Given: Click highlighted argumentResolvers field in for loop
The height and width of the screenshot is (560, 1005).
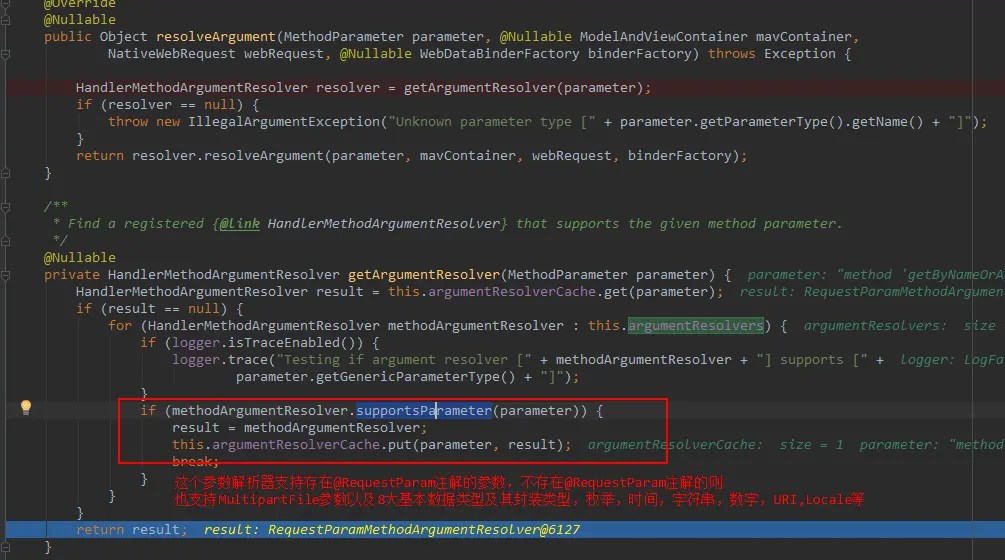Looking at the screenshot, I should [x=695, y=325].
